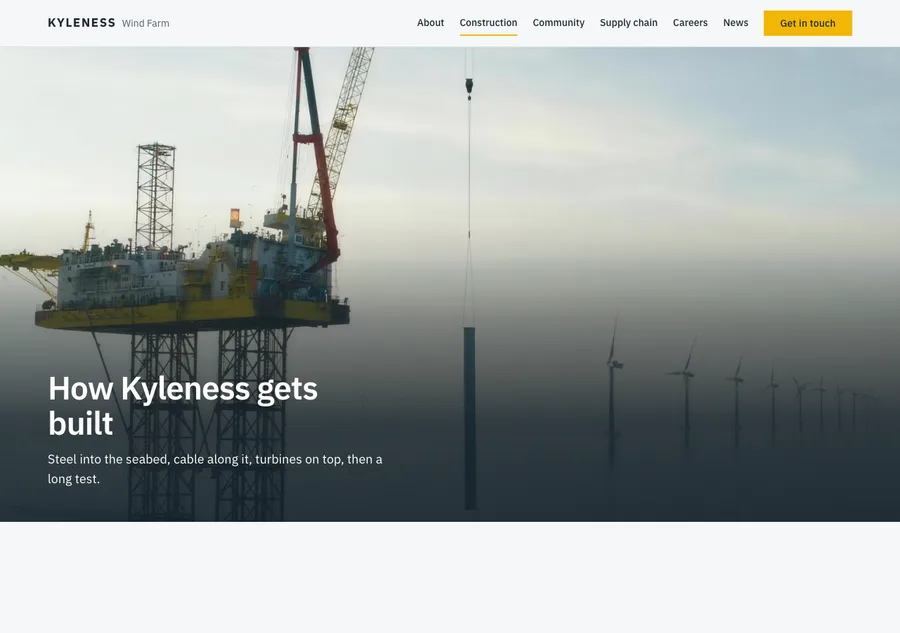Open the Construction nav item

point(488,23)
